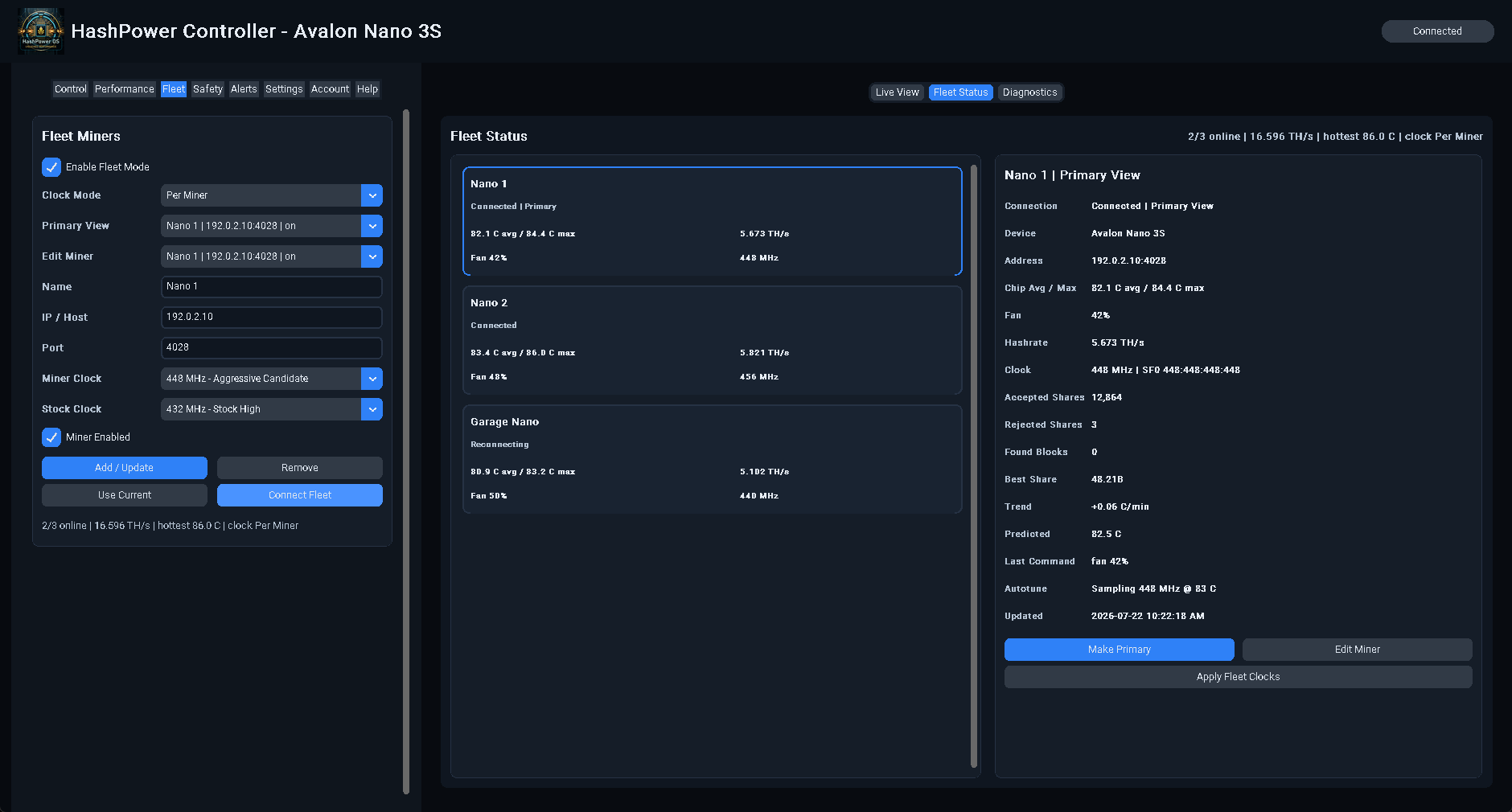Click Garage Nano Fan 50% text
Screen dimensions: 1512x812
click(x=489, y=496)
